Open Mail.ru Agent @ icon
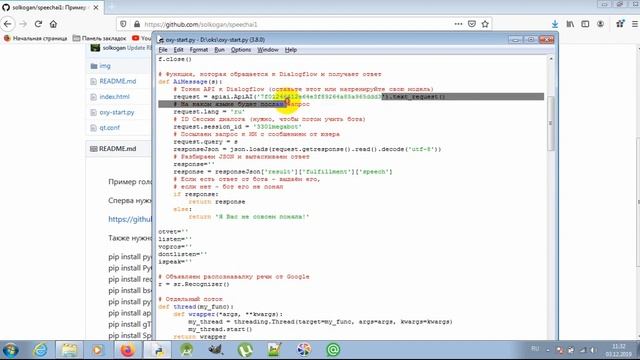This screenshot has width=640, height=360. (333, 350)
